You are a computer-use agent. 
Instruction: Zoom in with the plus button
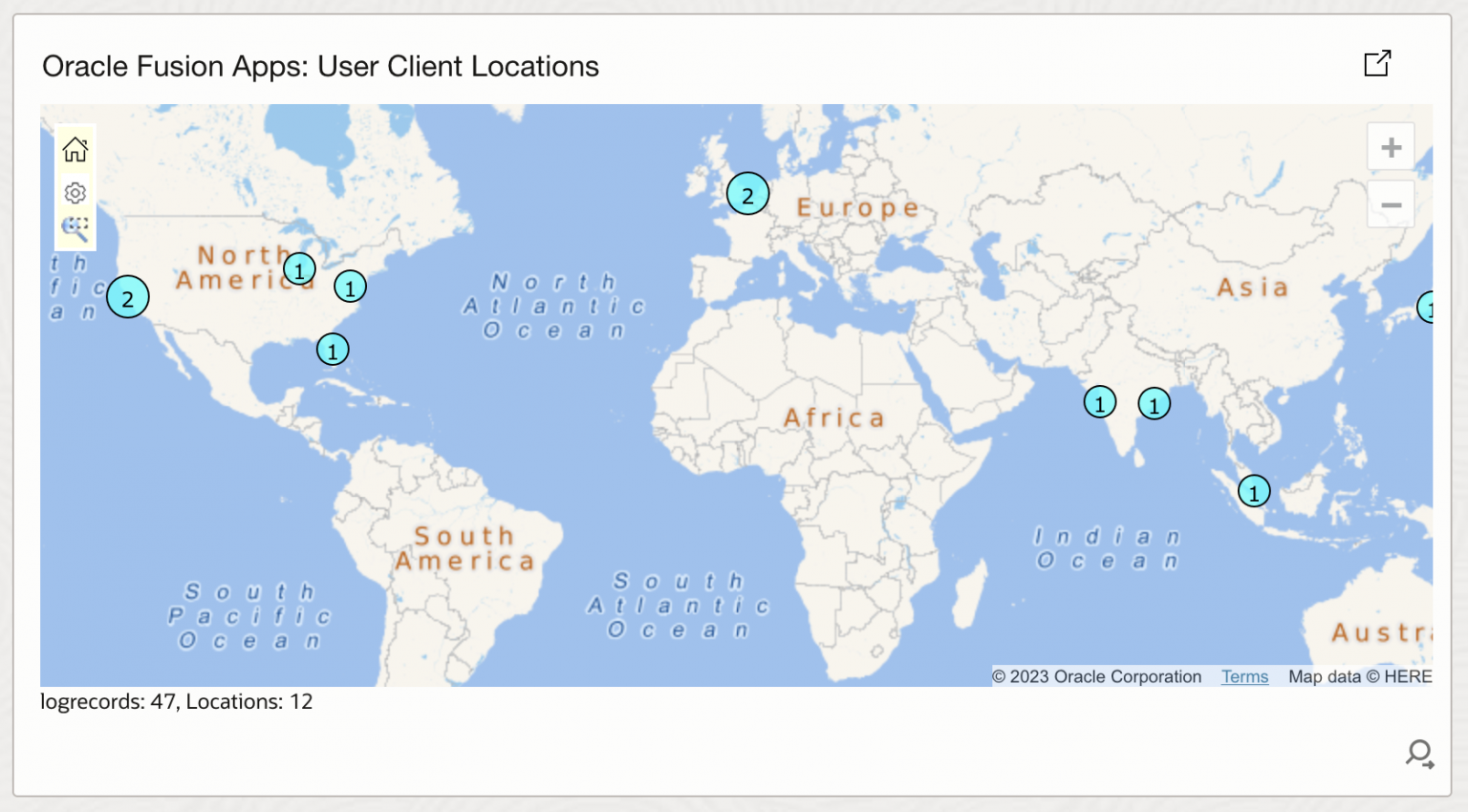[x=1391, y=148]
